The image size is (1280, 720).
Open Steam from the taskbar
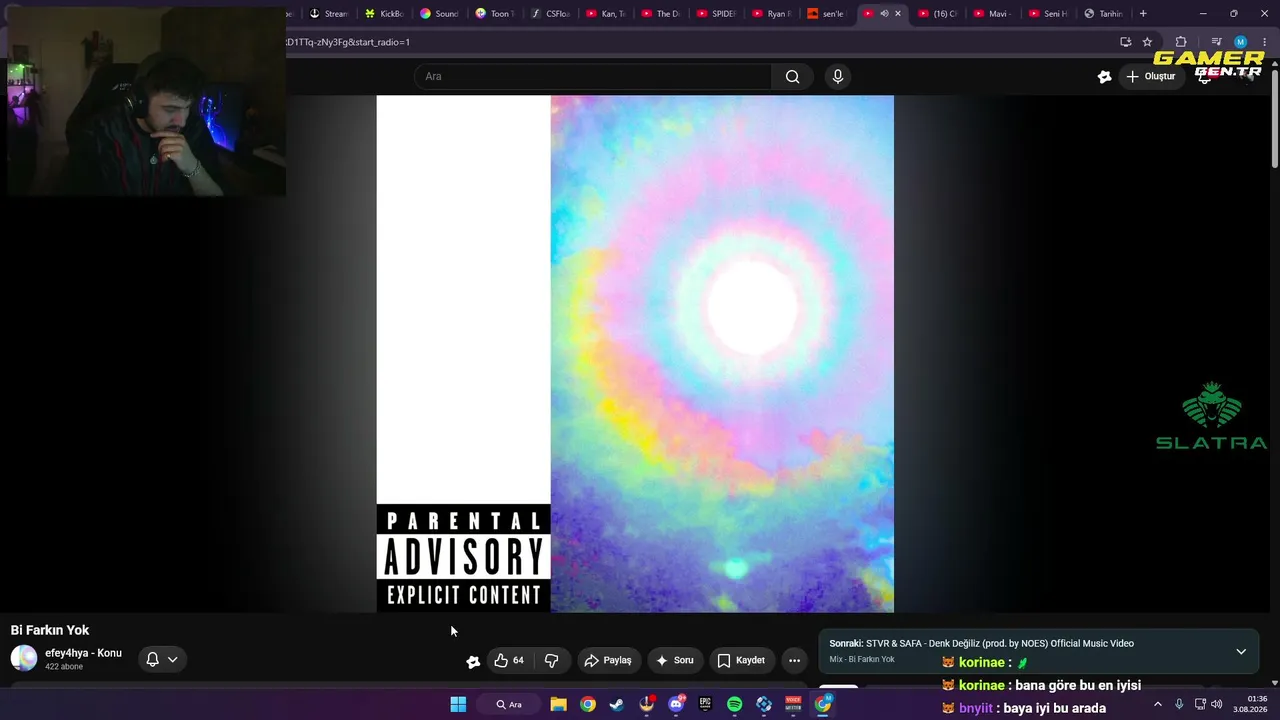[x=617, y=704]
